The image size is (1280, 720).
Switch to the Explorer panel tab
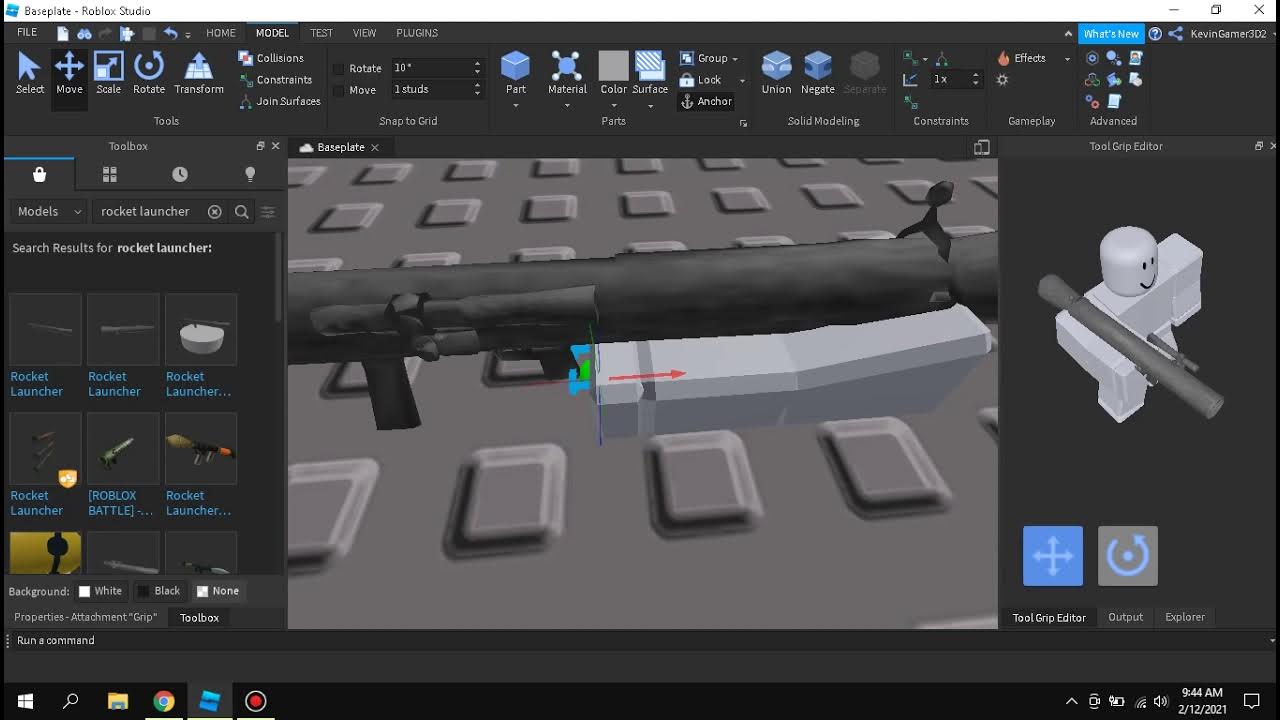tap(1185, 617)
